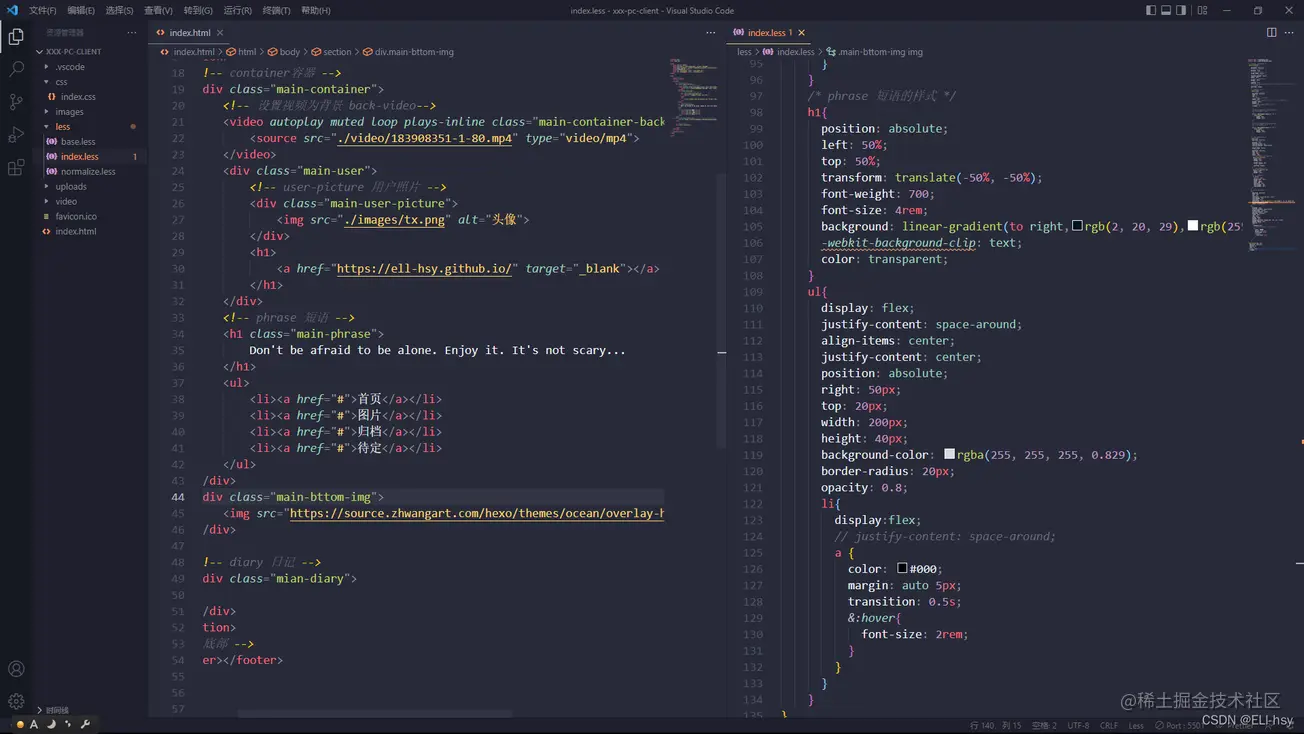Toggle primary sidebar visibility
The width and height of the screenshot is (1304, 734).
tap(1151, 10)
